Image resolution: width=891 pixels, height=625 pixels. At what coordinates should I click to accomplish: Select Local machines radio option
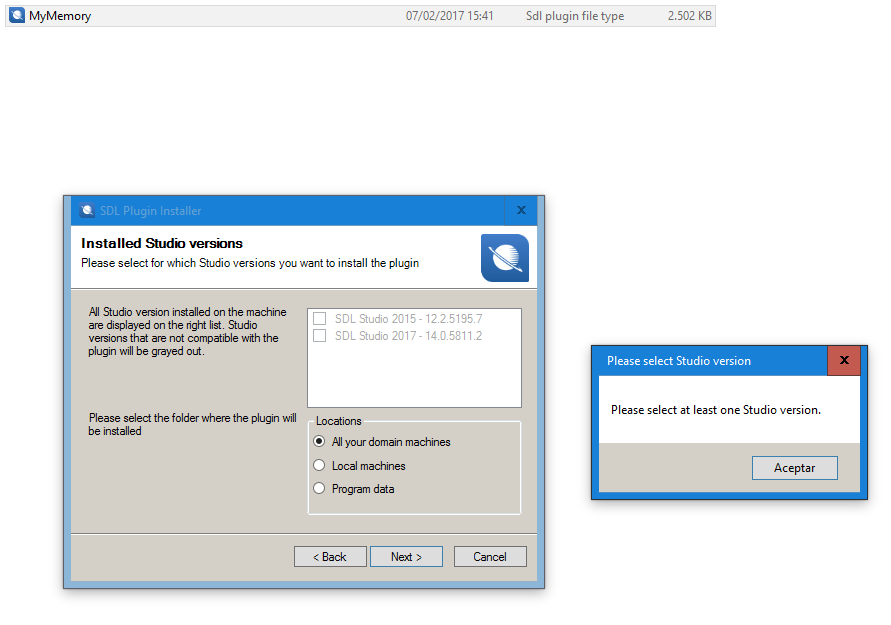pyautogui.click(x=319, y=465)
